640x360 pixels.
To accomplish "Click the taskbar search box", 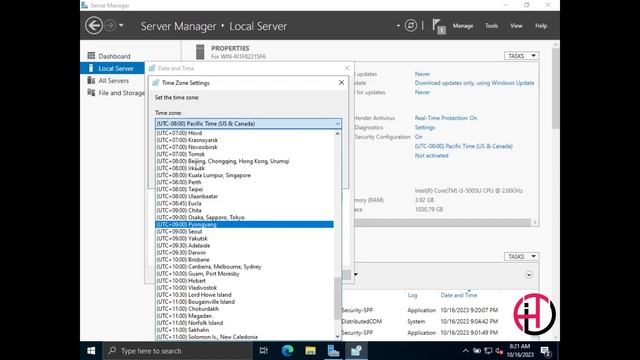I will [178, 351].
